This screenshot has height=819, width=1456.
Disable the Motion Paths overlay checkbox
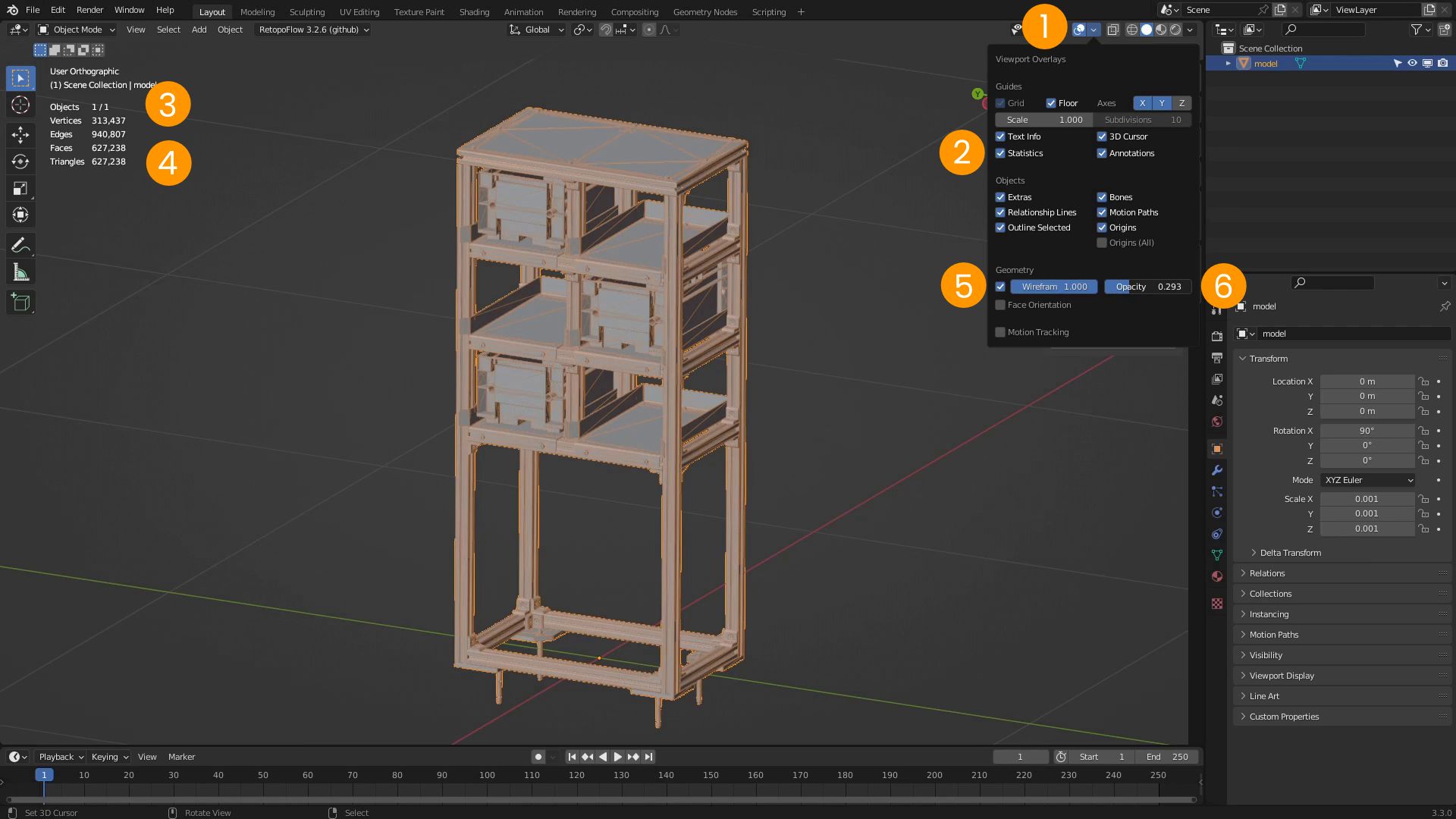pos(1102,212)
